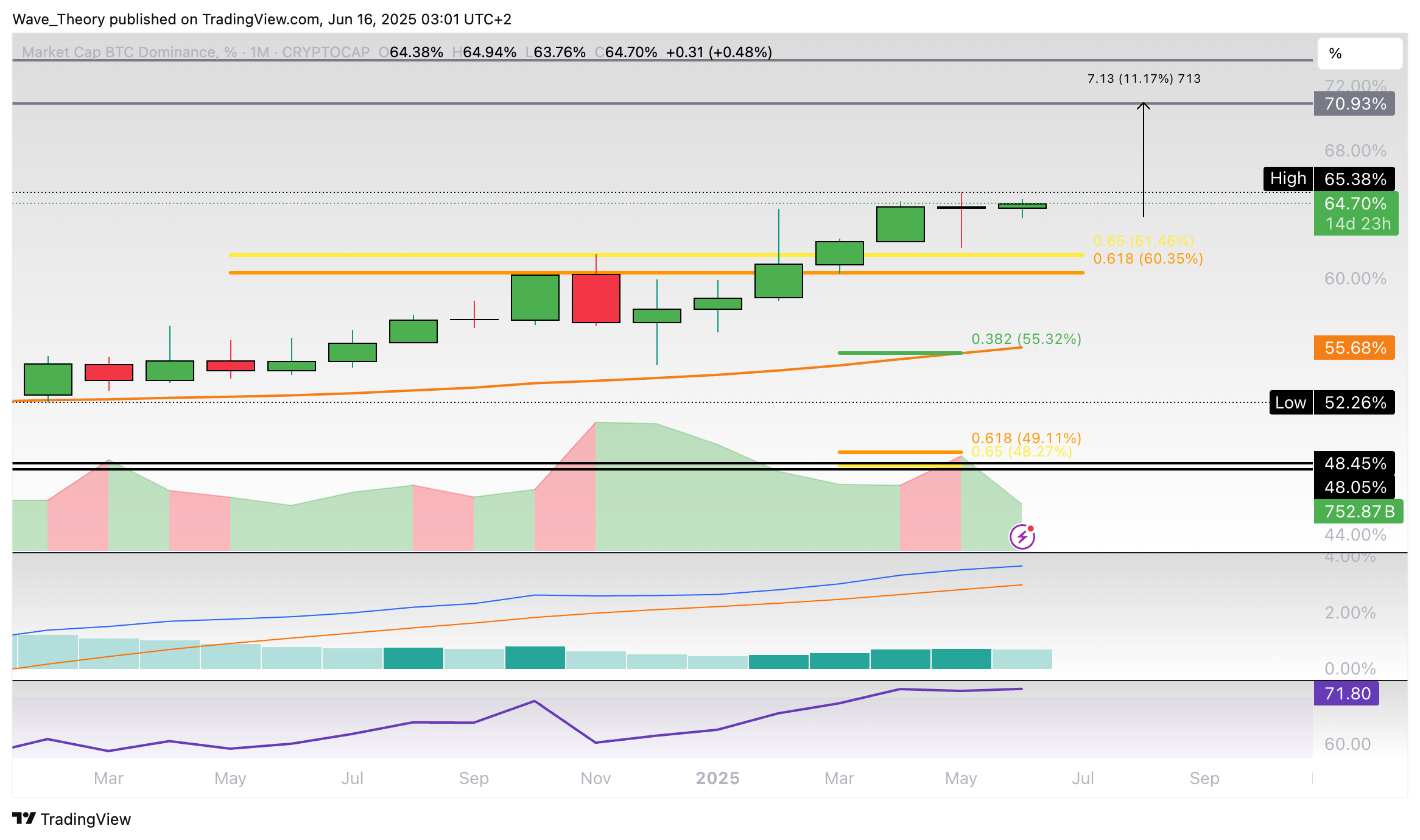Image resolution: width=1420 pixels, height=840 pixels.
Task: Click the Wave_Theory published header text
Action: click(x=262, y=19)
